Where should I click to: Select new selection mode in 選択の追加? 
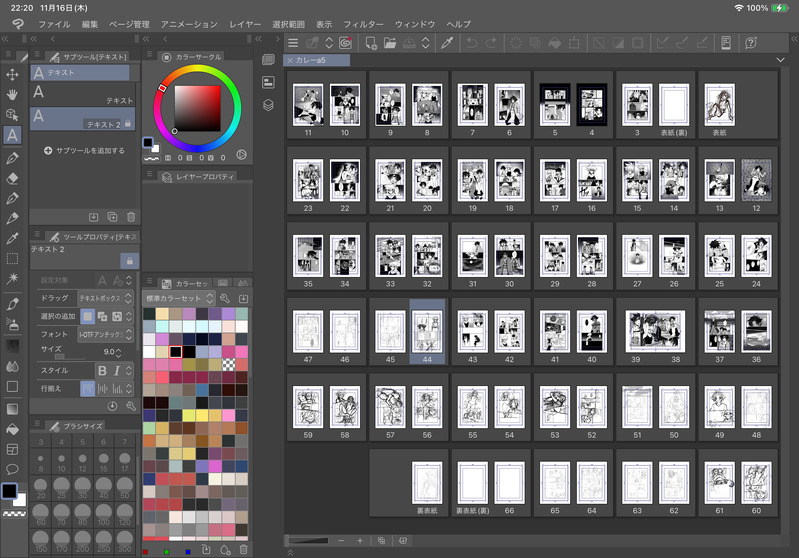[88, 316]
